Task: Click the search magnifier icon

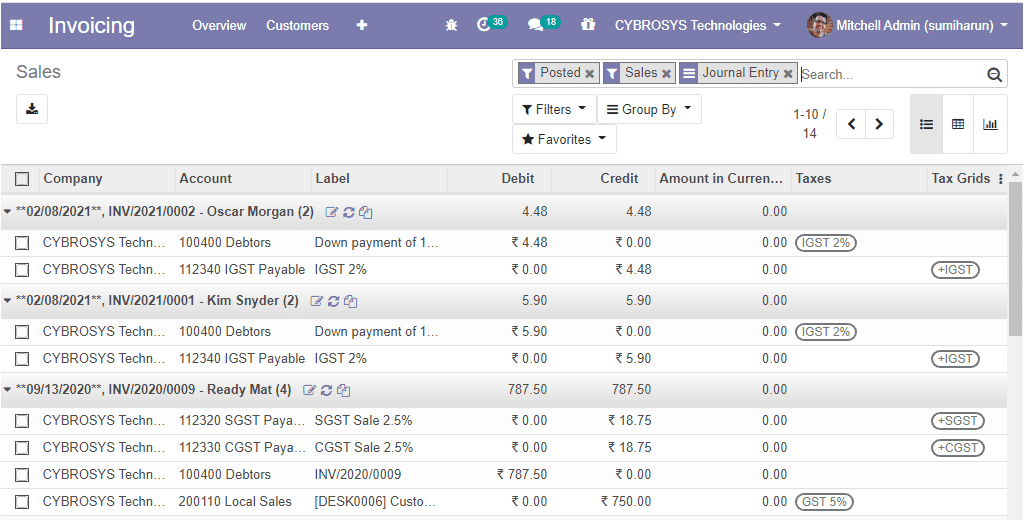Action: pyautogui.click(x=995, y=74)
